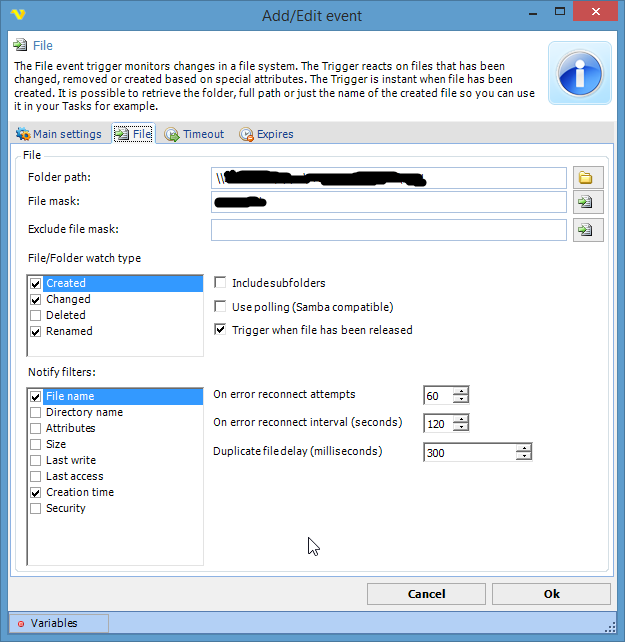Click the folder browse icon for Folder path
The image size is (625, 642).
pyautogui.click(x=586, y=178)
